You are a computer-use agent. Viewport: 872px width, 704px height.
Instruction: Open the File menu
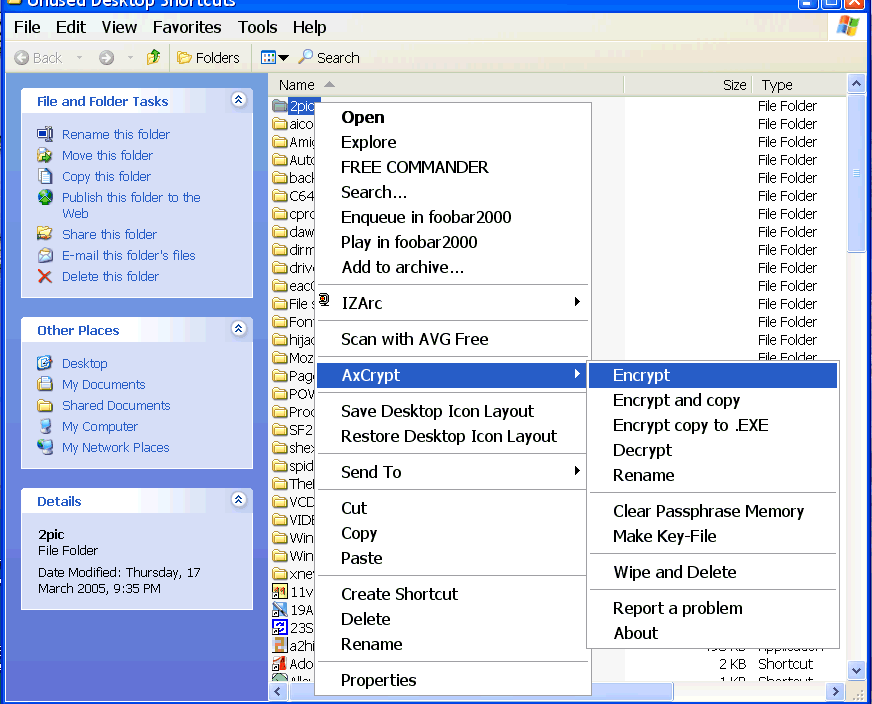(27, 27)
